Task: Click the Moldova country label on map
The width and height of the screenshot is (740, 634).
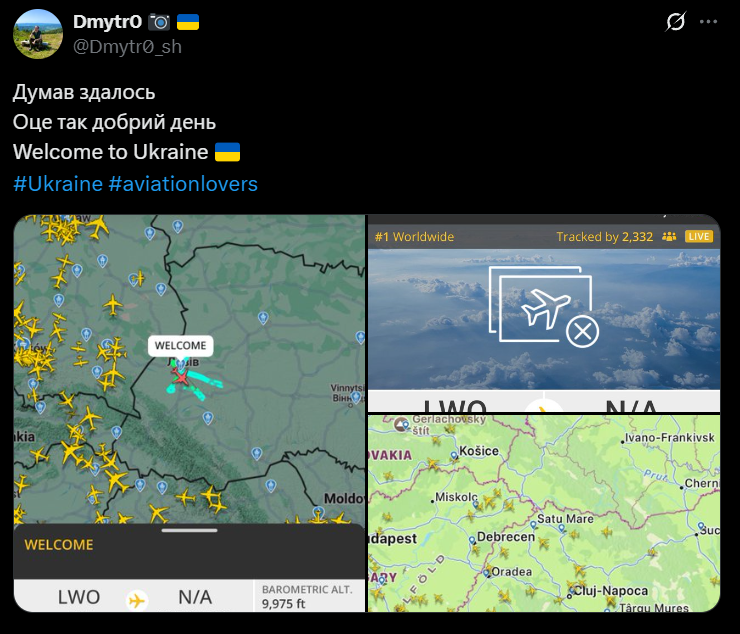Action: 345,499
